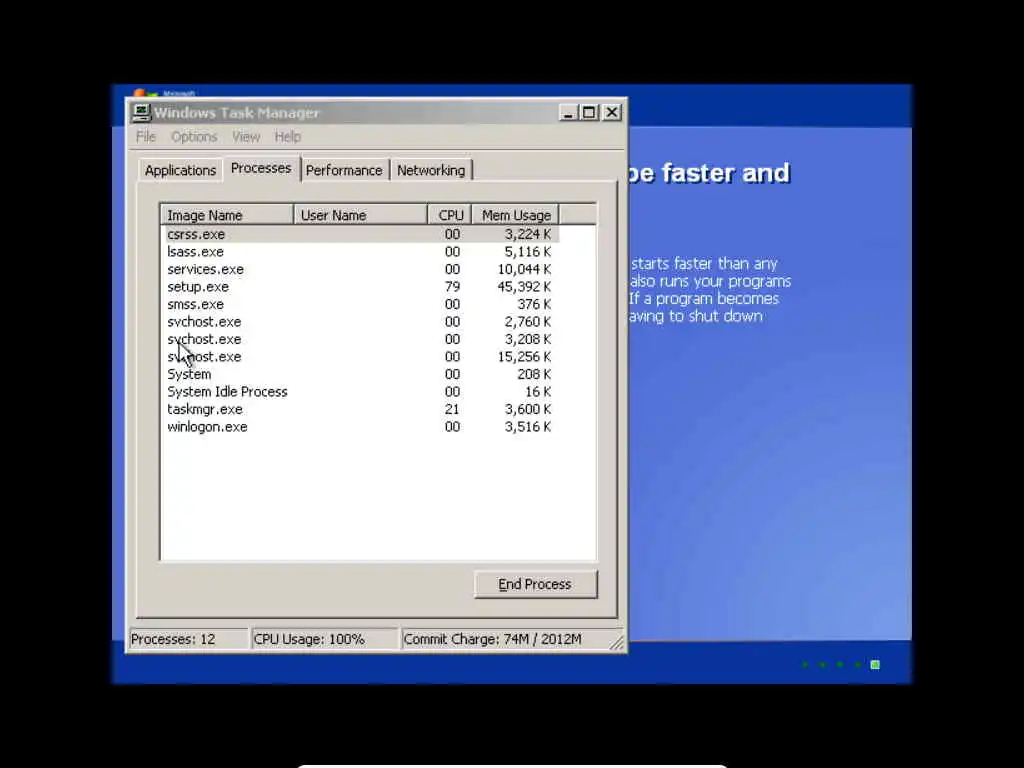Image resolution: width=1024 pixels, height=768 pixels.
Task: Select svchost.exe using 3,208 K
Action: tap(360, 340)
